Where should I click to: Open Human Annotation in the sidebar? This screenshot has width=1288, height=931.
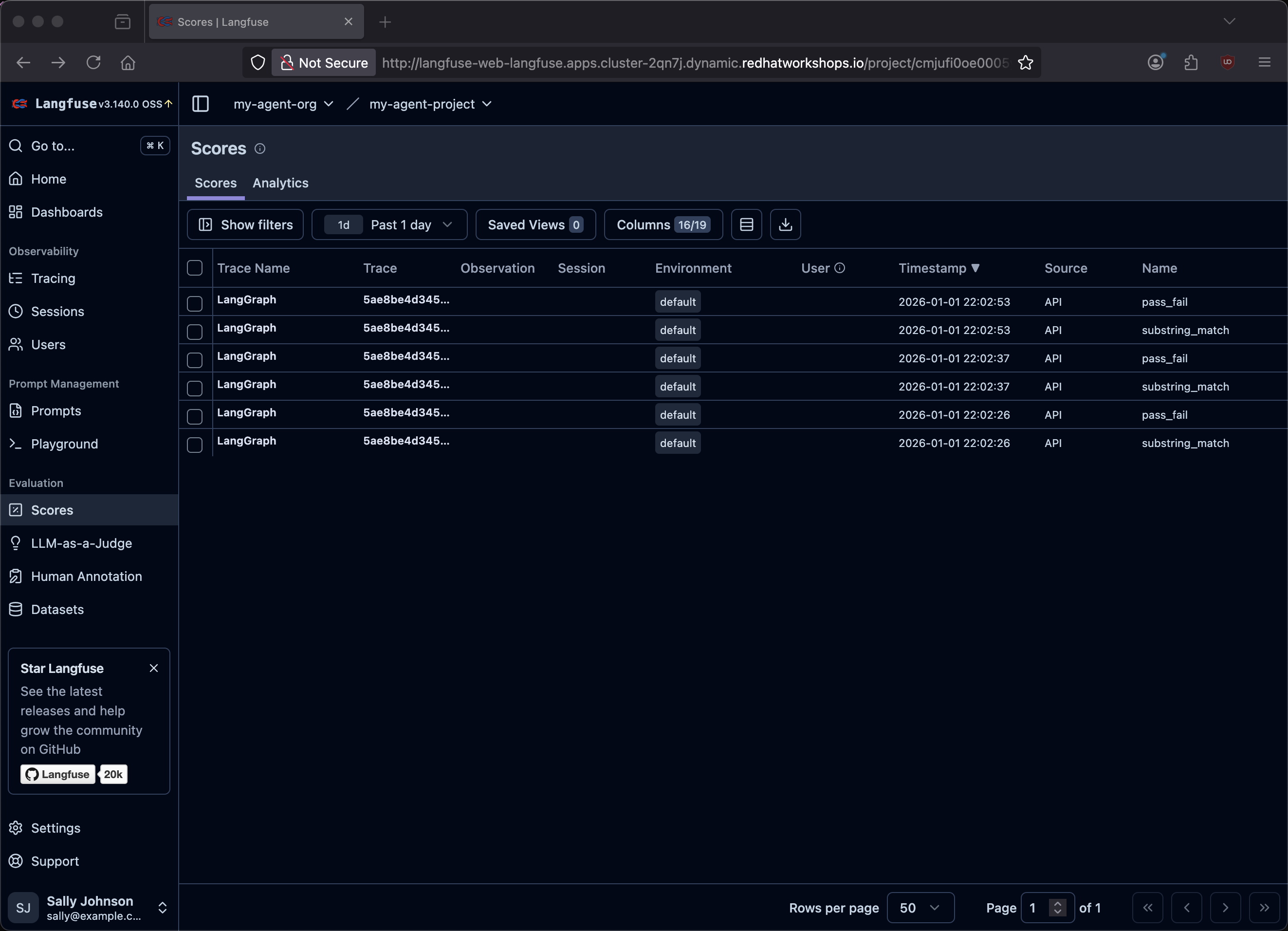click(86, 576)
